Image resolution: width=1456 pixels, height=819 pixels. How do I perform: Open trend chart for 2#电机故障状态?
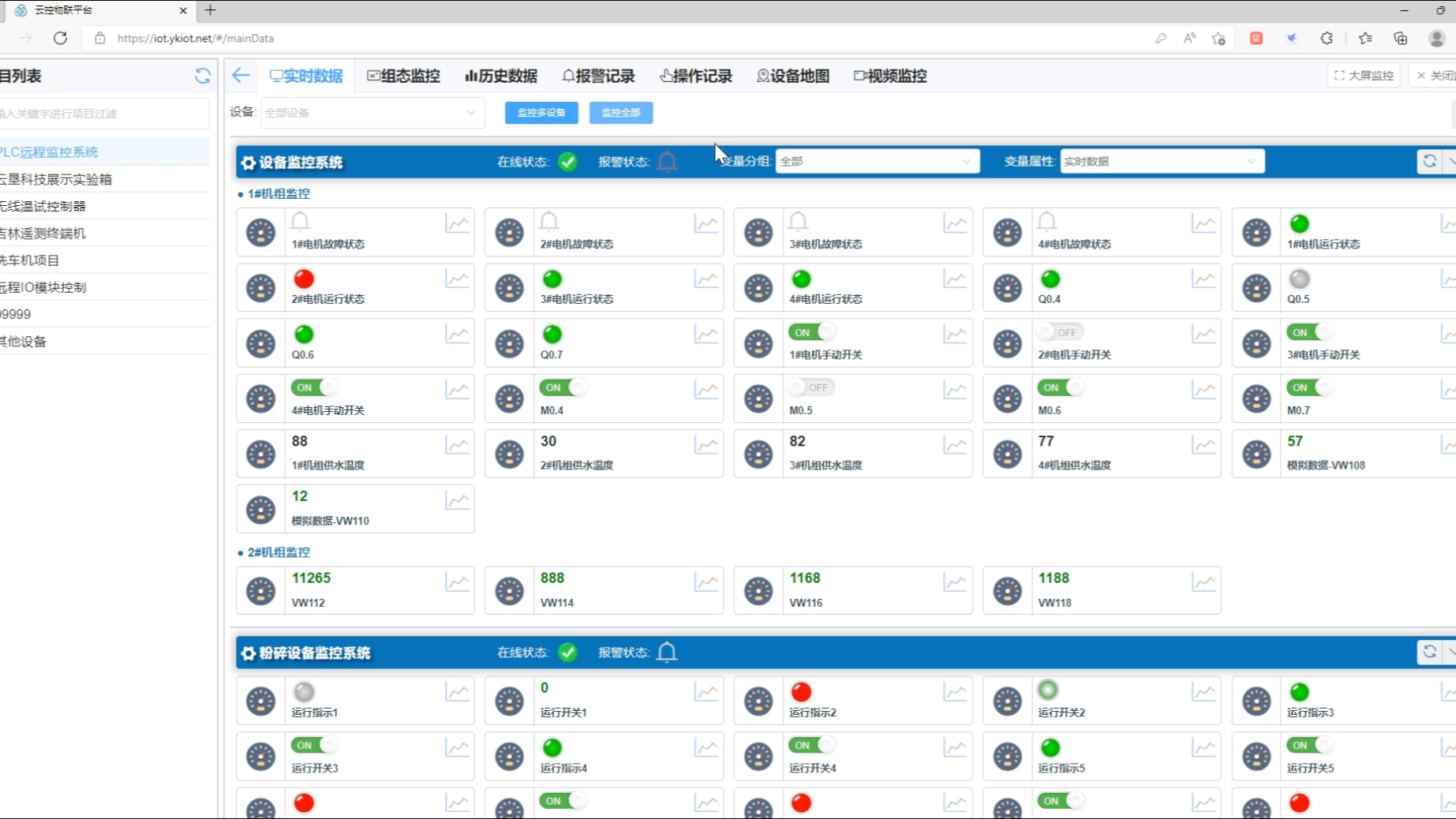[x=706, y=223]
